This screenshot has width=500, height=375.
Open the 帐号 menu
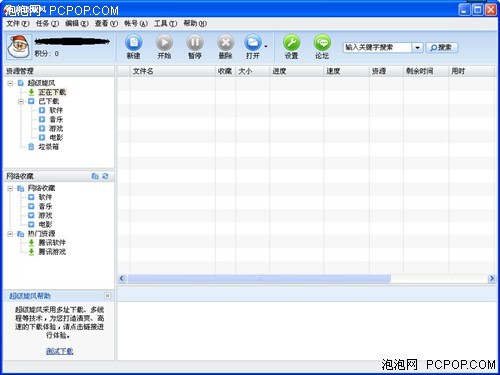click(136, 23)
